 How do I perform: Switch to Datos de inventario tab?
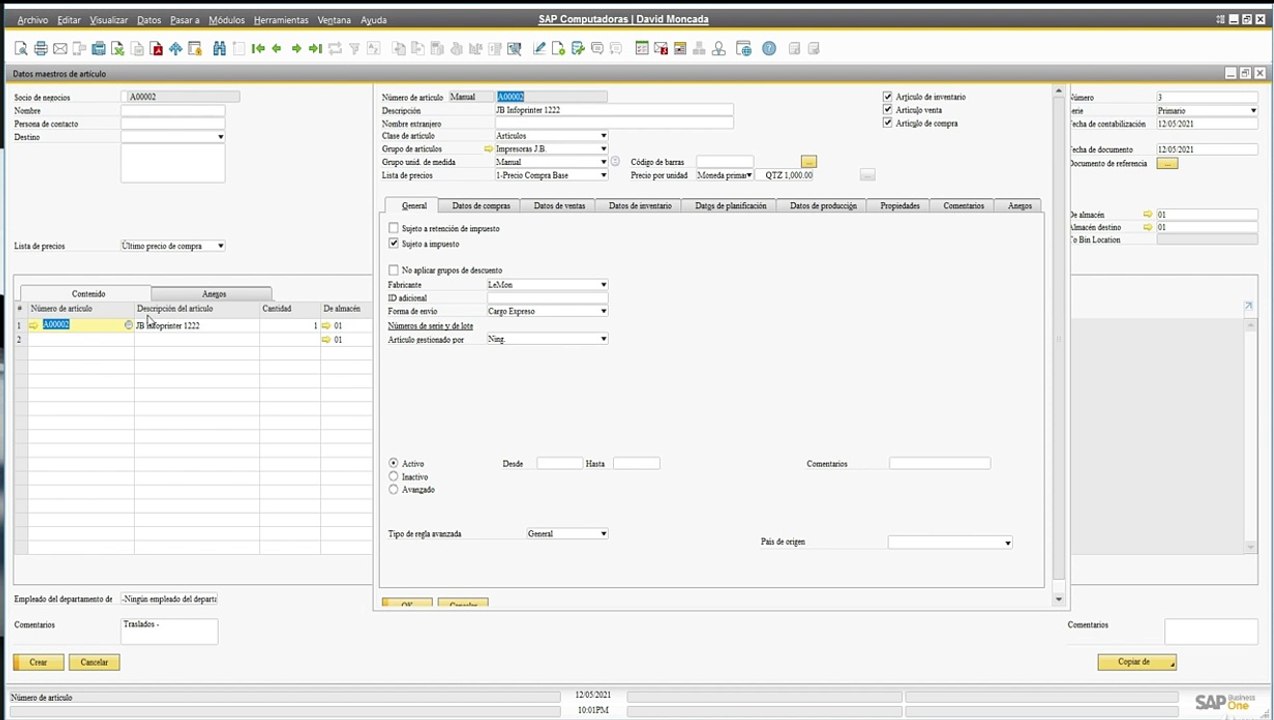tap(640, 206)
